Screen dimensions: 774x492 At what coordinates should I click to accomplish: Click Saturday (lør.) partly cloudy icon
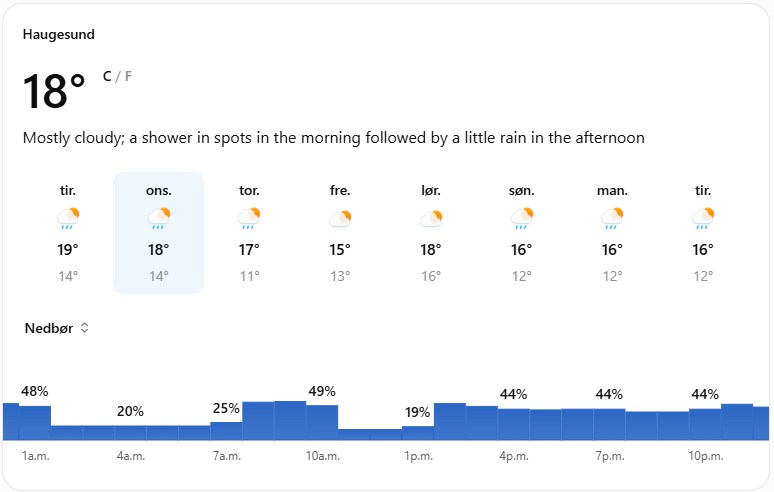pos(431,219)
